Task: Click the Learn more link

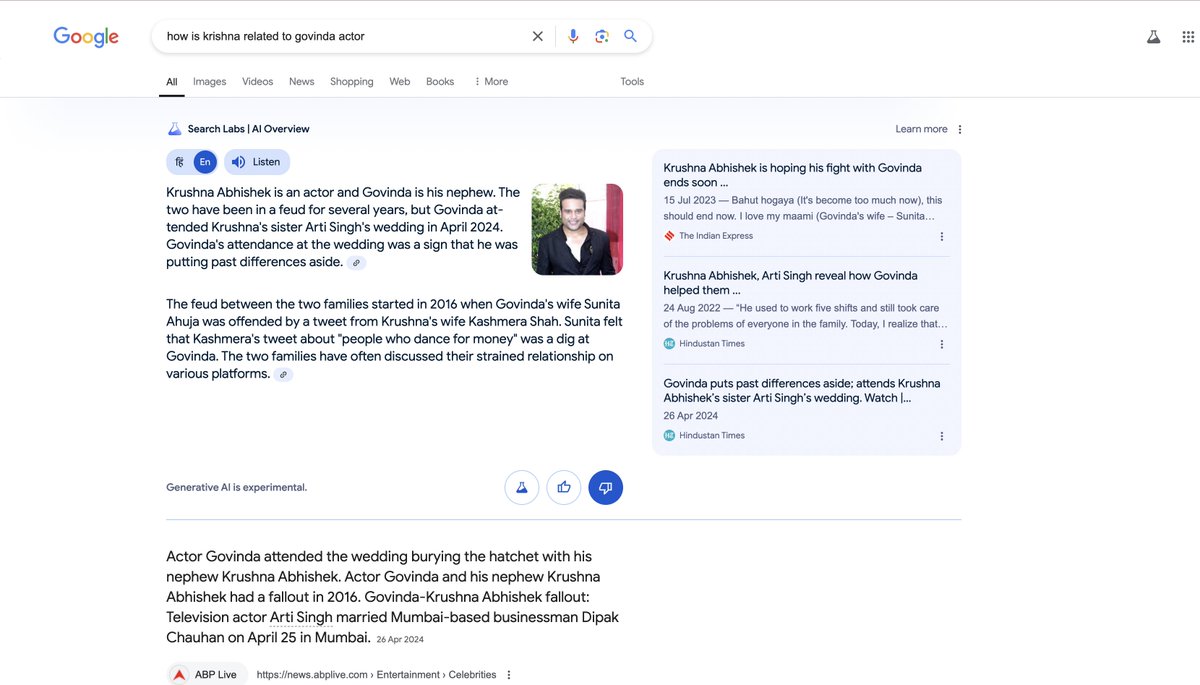Action: 921,129
